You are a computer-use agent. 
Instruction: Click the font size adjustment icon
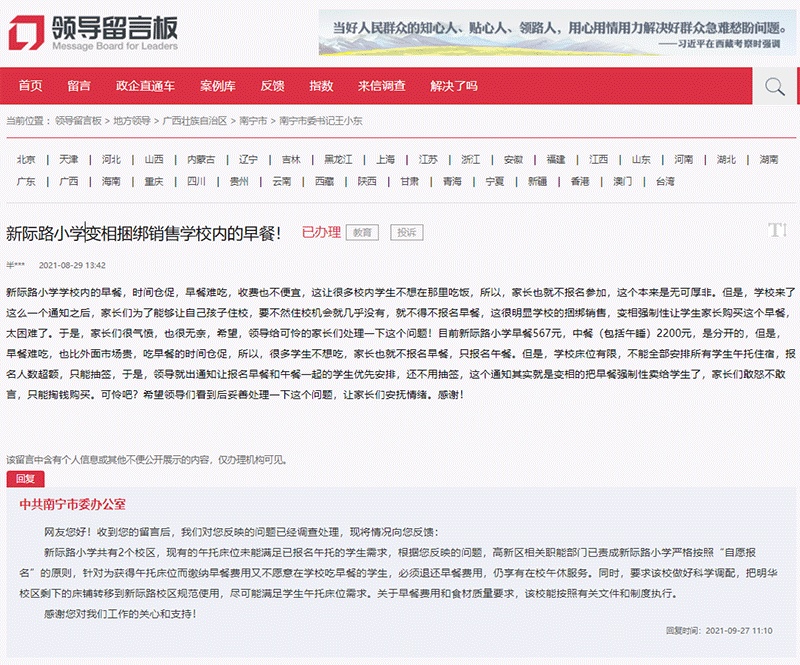[776, 230]
